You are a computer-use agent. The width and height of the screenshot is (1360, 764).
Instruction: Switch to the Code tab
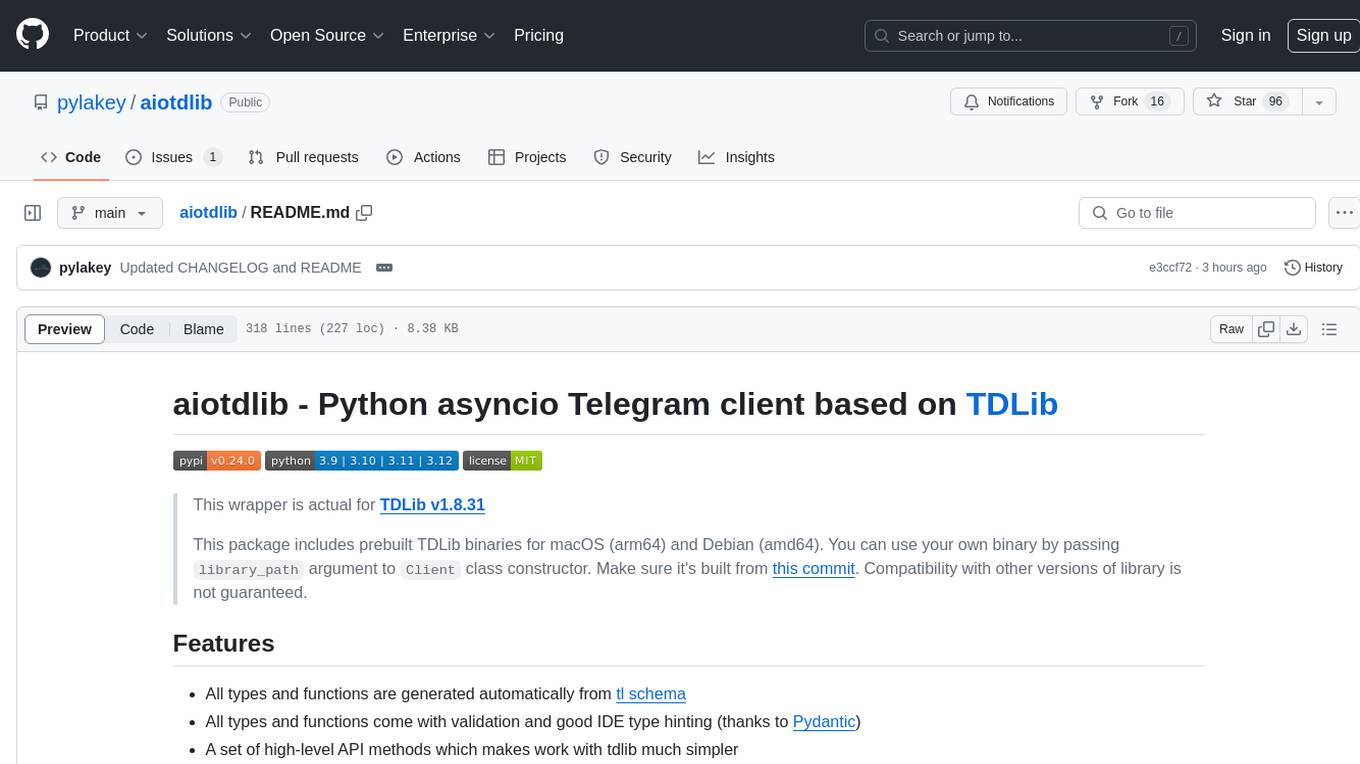pyautogui.click(x=70, y=157)
